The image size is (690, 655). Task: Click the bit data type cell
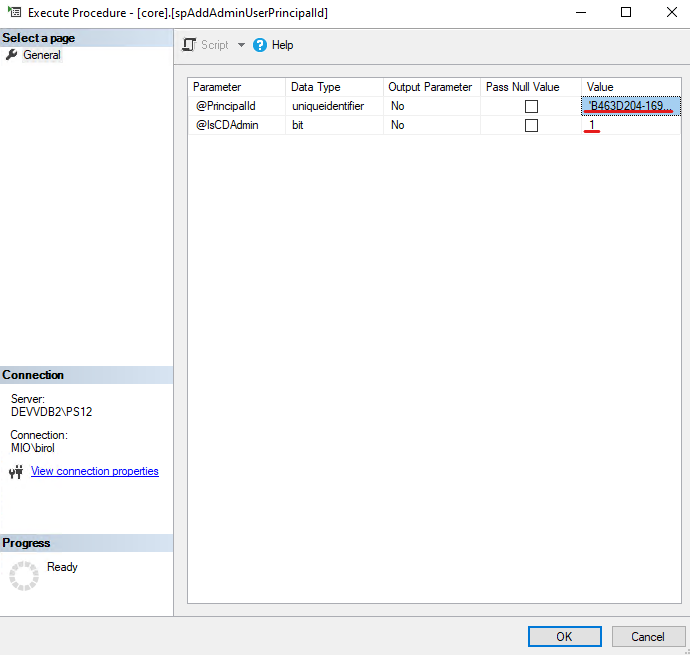point(334,125)
